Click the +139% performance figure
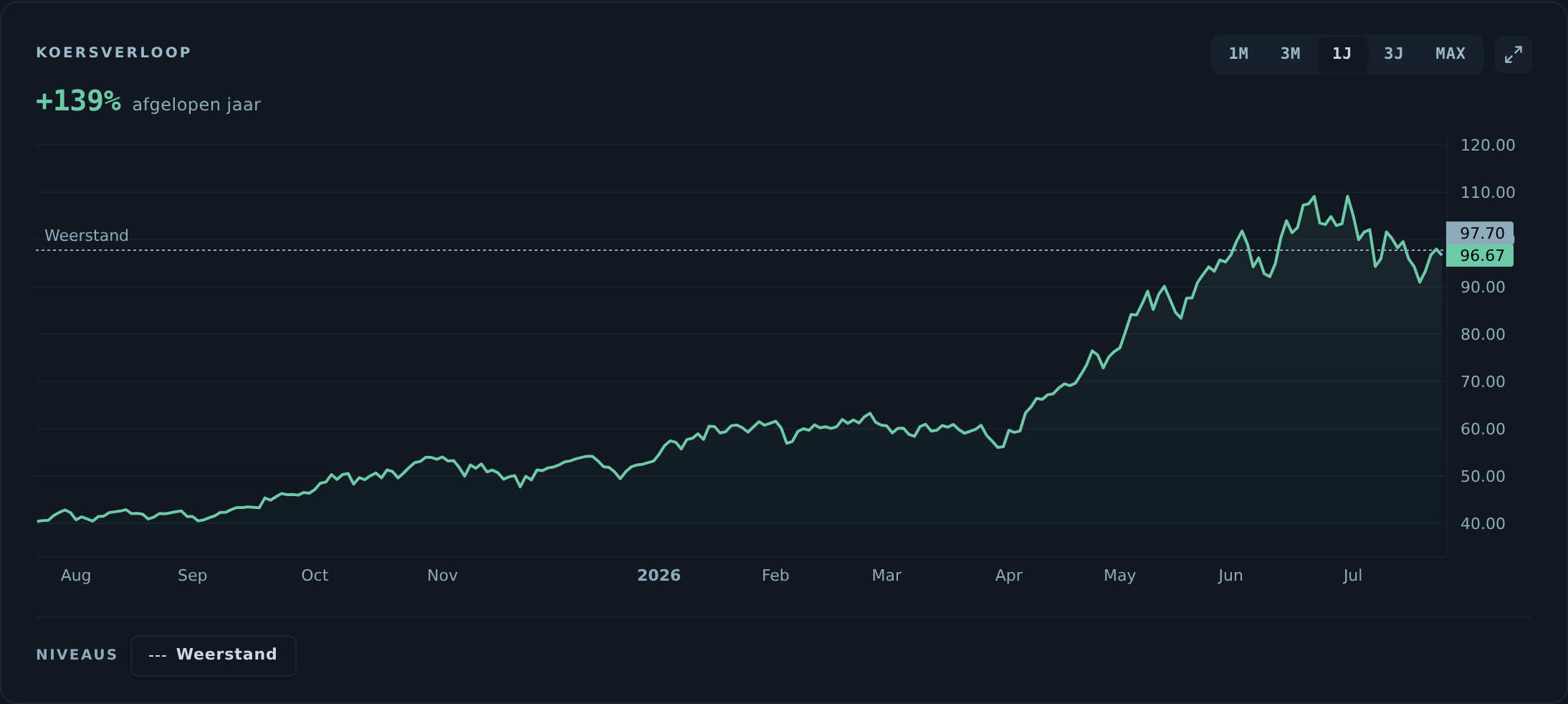Image resolution: width=1568 pixels, height=704 pixels. 79,101
